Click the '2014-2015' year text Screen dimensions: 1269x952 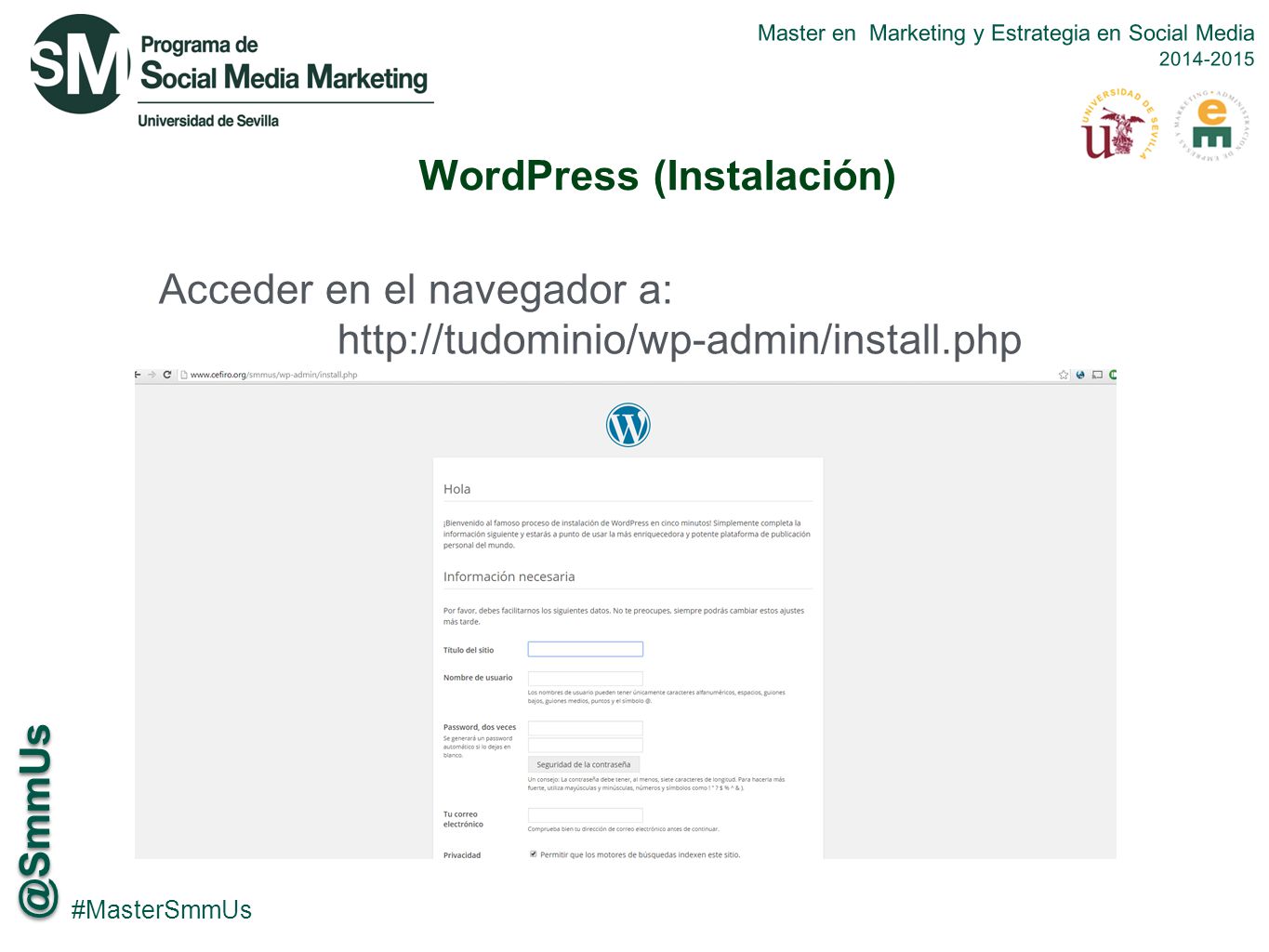pos(1207,59)
